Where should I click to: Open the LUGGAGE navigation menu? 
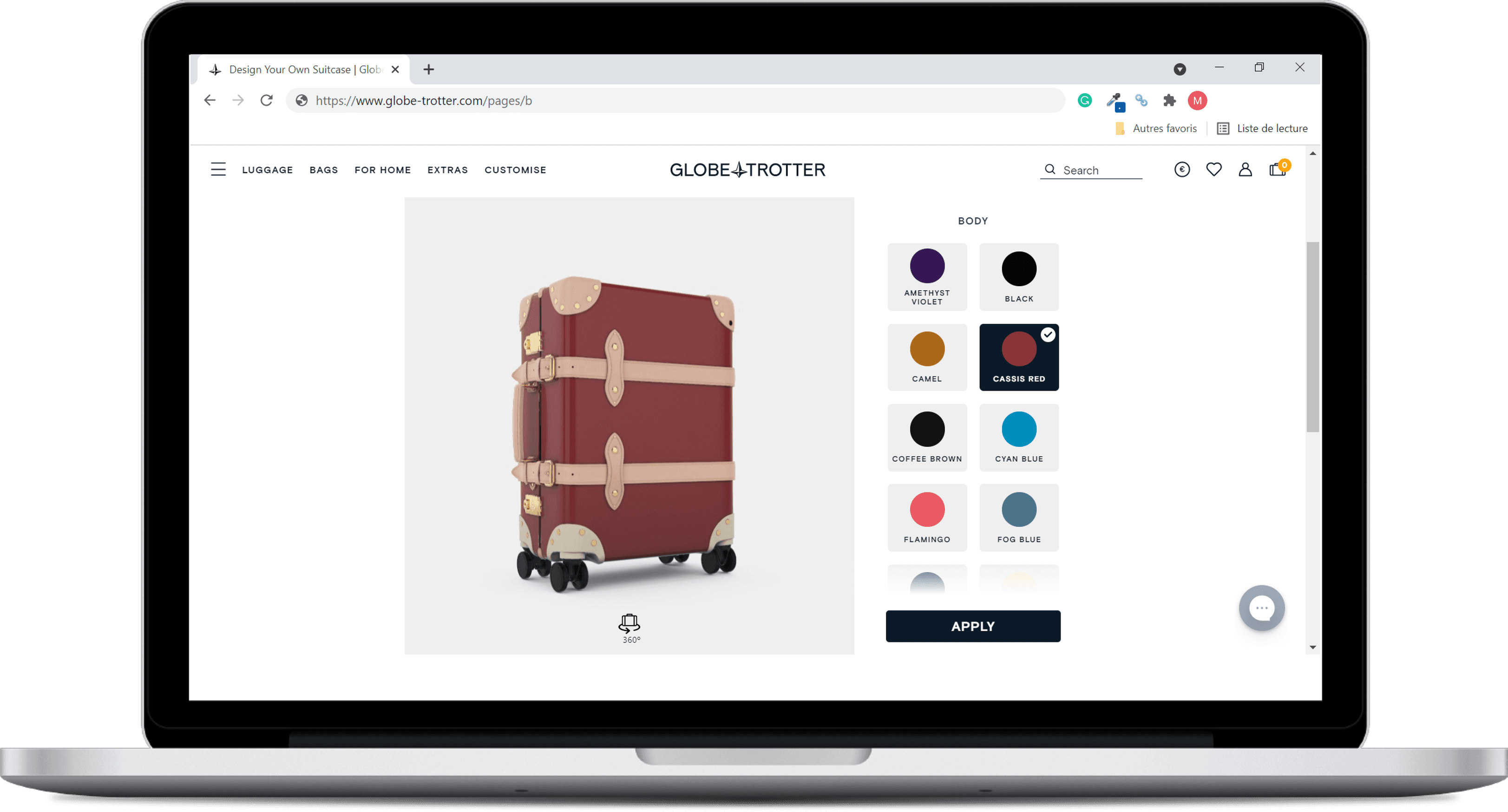pos(267,170)
